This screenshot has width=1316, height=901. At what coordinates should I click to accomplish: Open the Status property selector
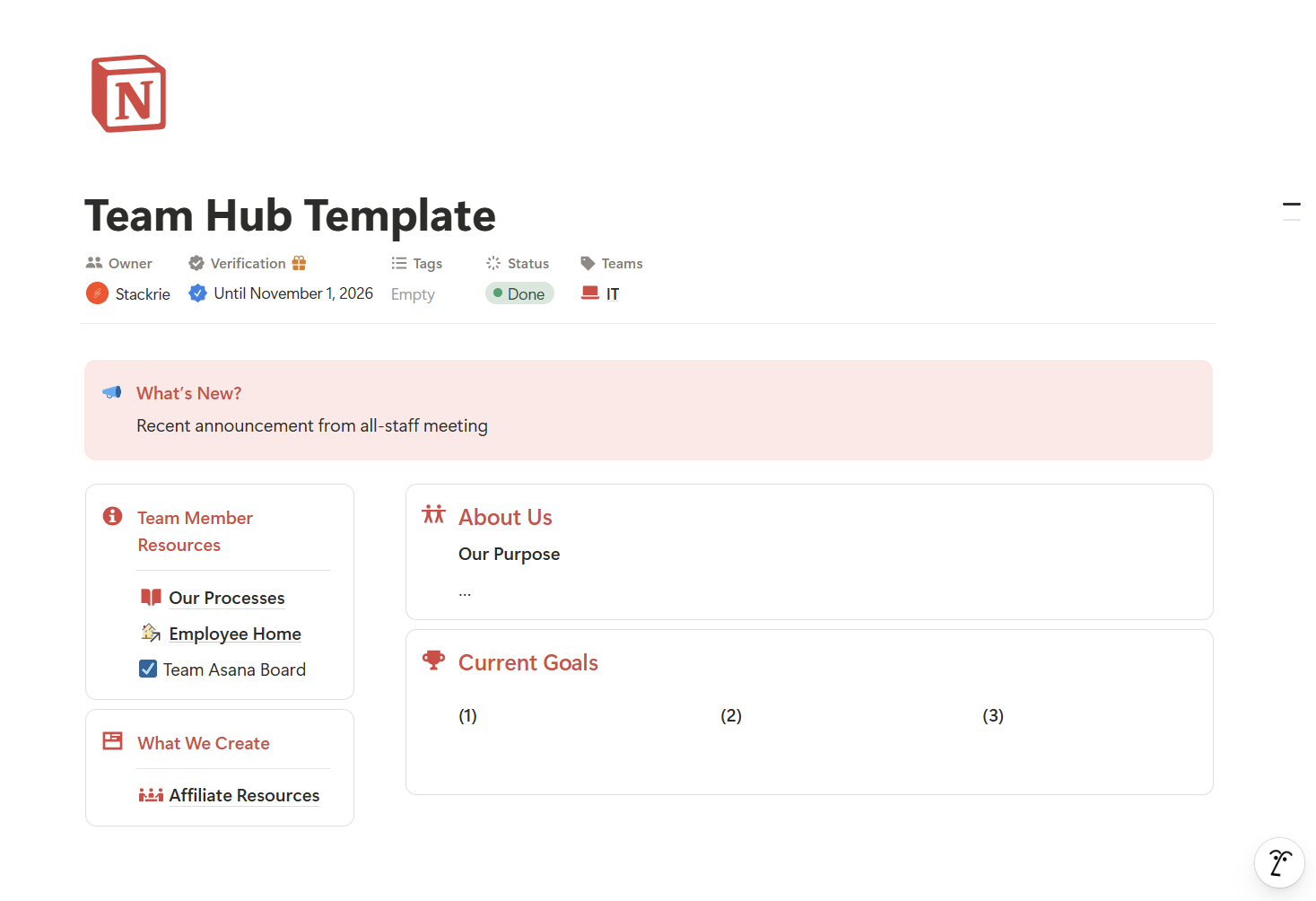[x=528, y=263]
